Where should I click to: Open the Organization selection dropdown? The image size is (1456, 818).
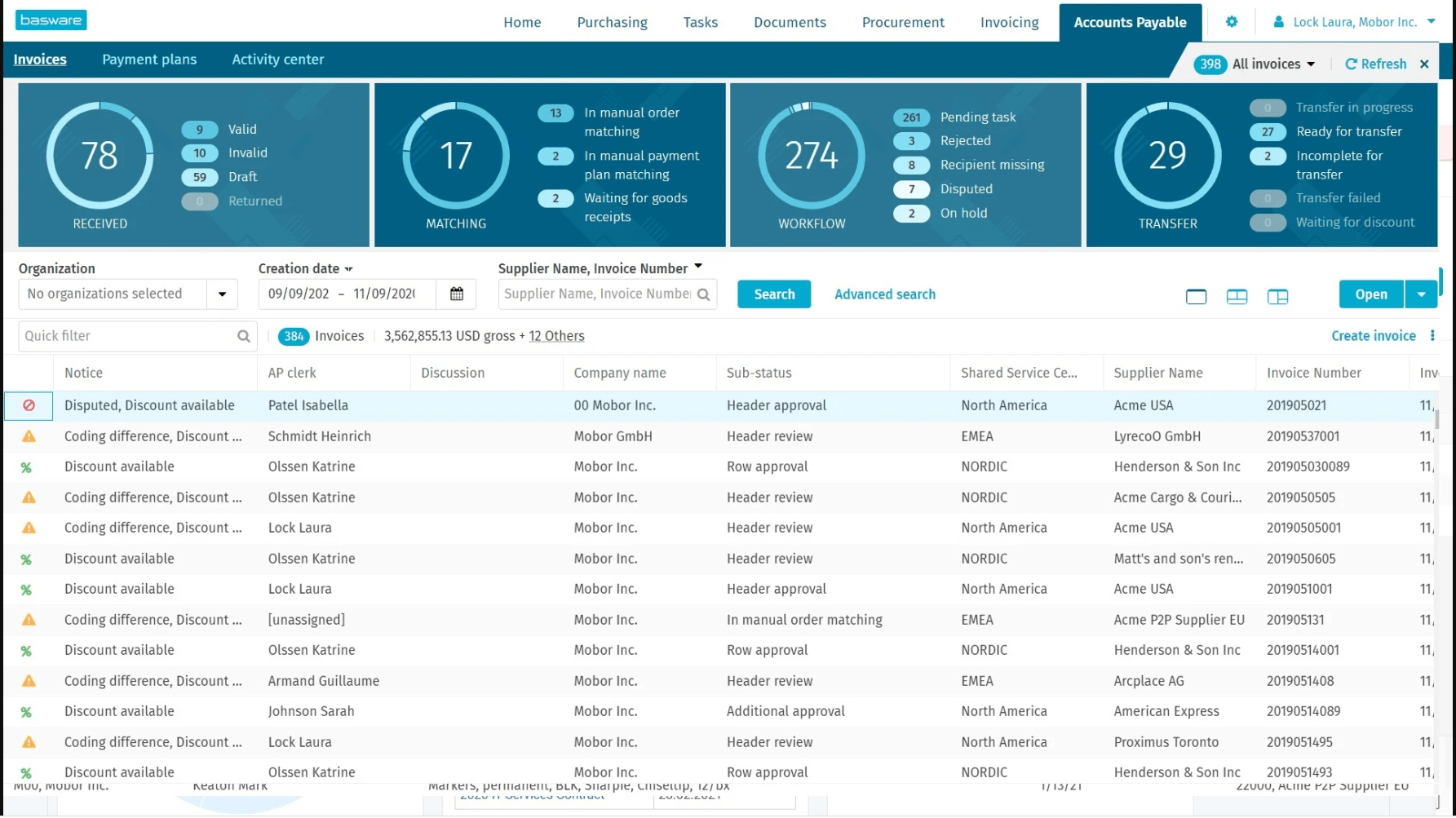click(222, 294)
